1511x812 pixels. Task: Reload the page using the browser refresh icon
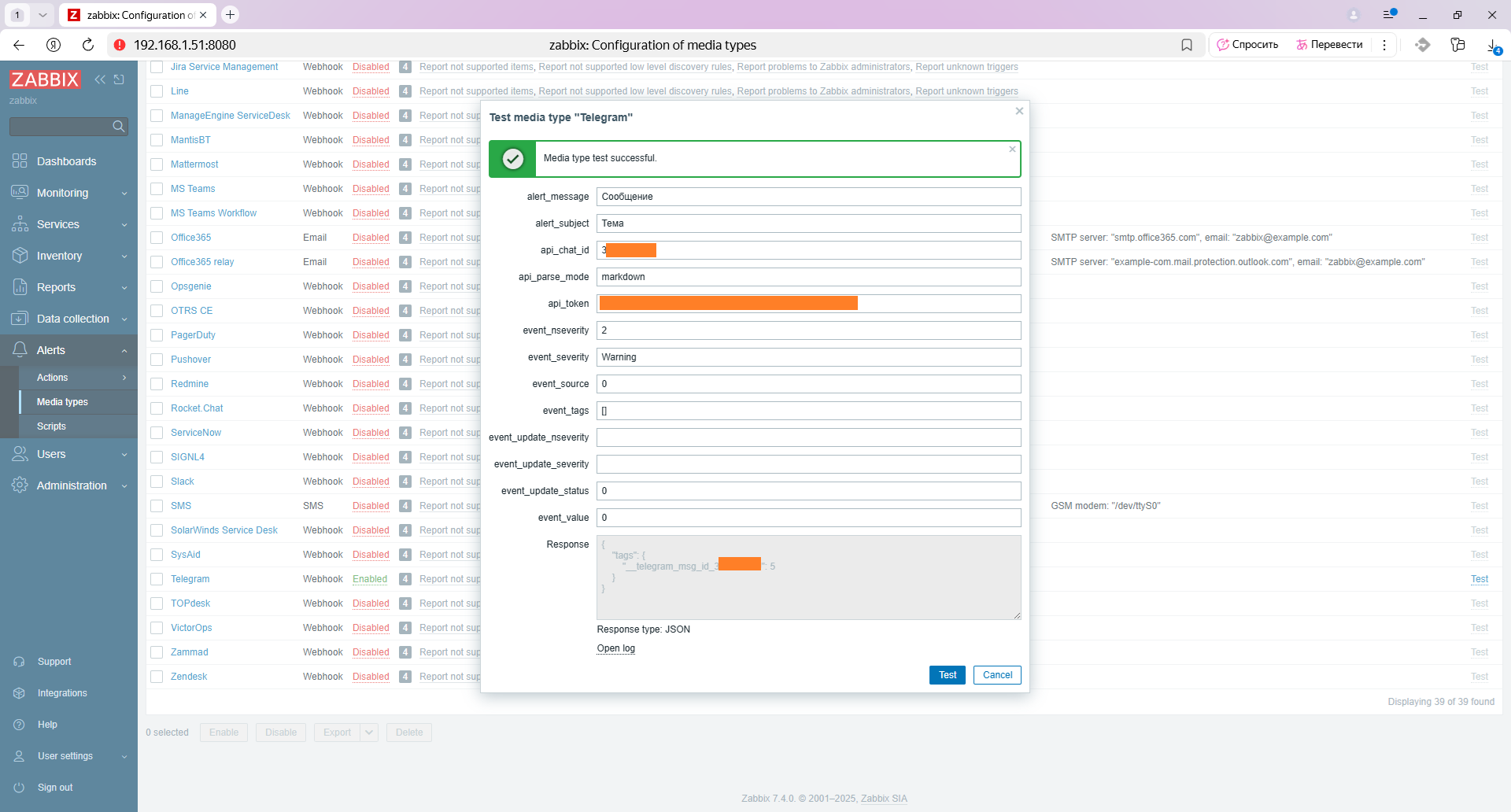pos(88,45)
